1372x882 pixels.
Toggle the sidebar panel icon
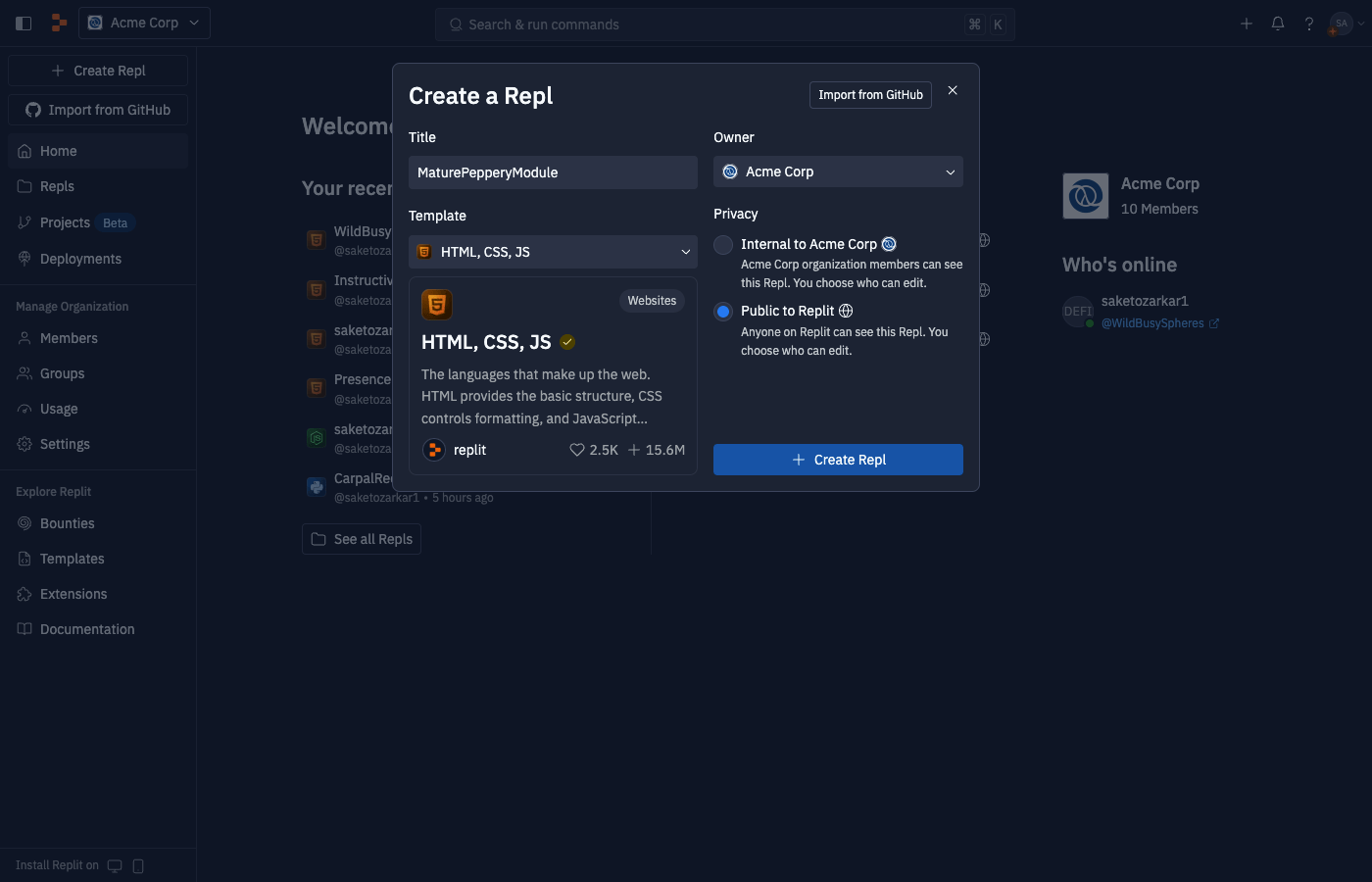pos(24,24)
